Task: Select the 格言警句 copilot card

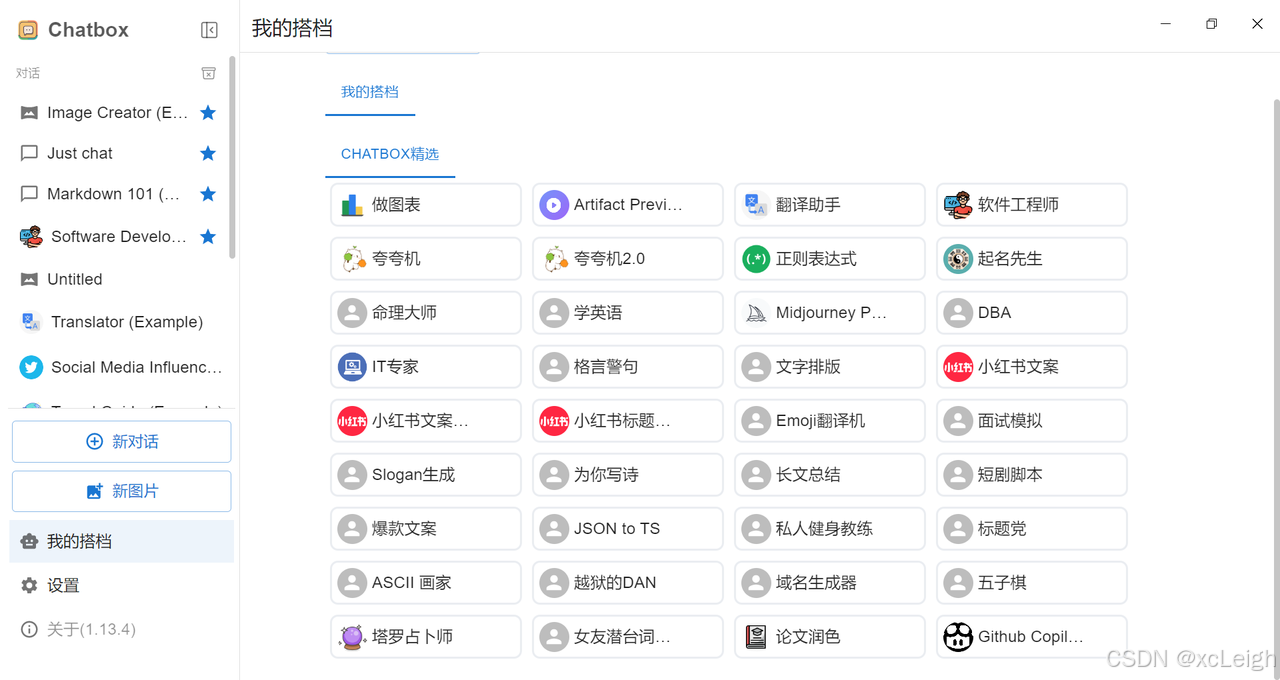Action: tap(628, 367)
